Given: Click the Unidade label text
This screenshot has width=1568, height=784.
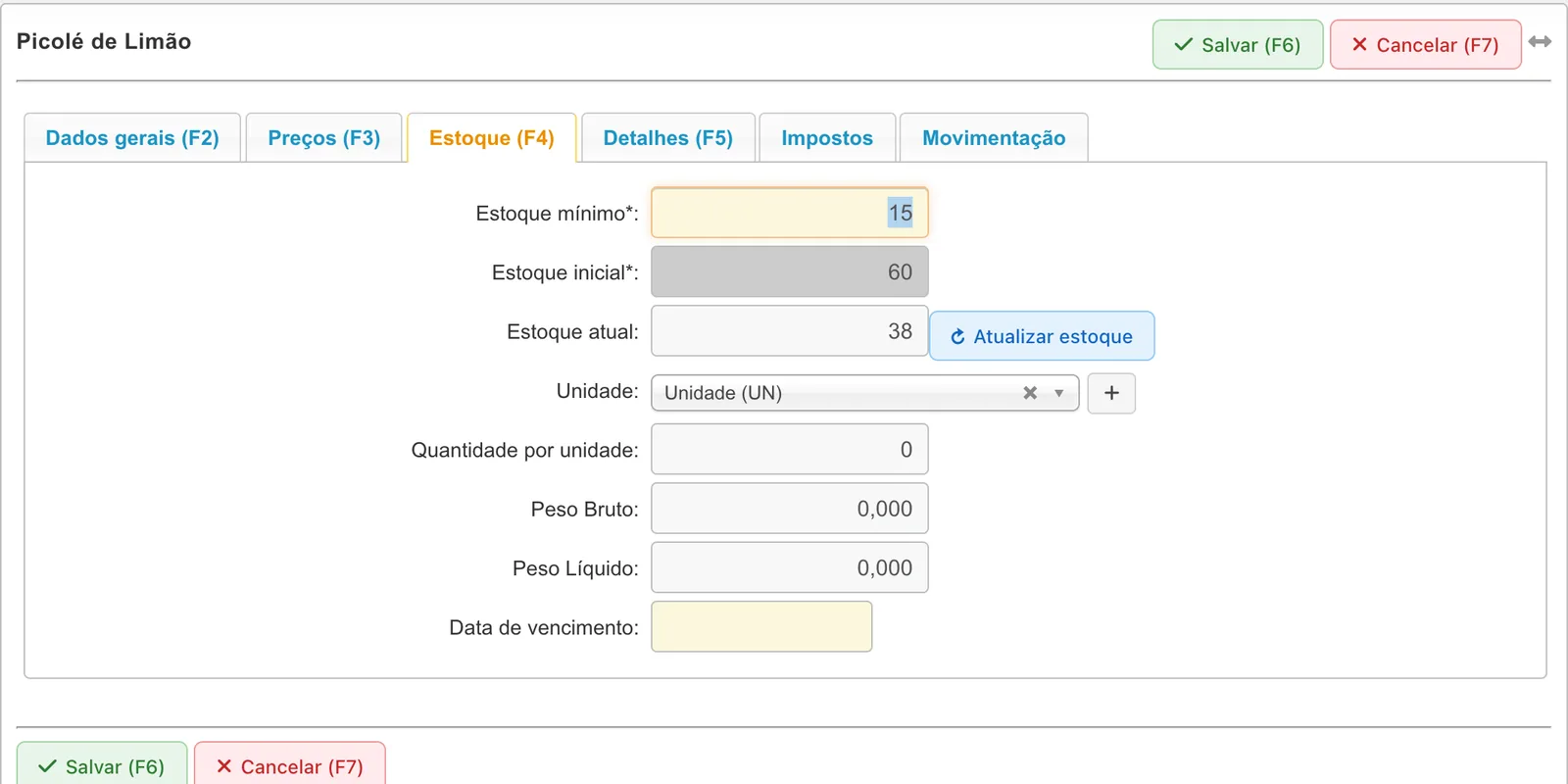Looking at the screenshot, I should [597, 391].
